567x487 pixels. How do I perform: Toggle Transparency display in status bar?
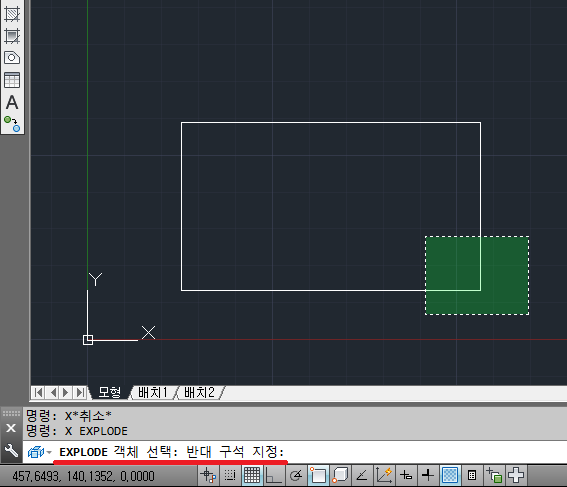pos(450,475)
